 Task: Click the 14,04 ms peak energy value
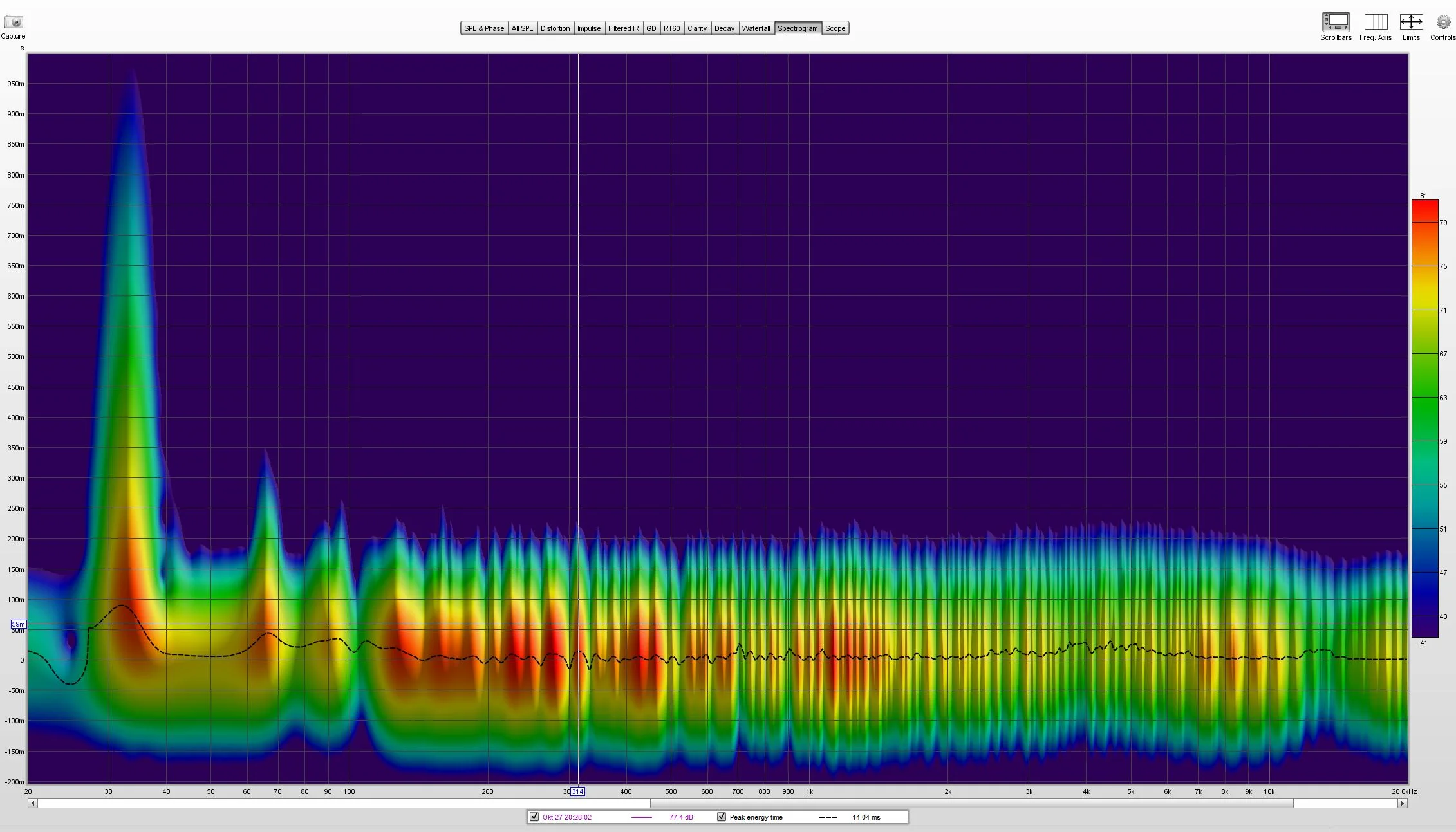(x=866, y=817)
